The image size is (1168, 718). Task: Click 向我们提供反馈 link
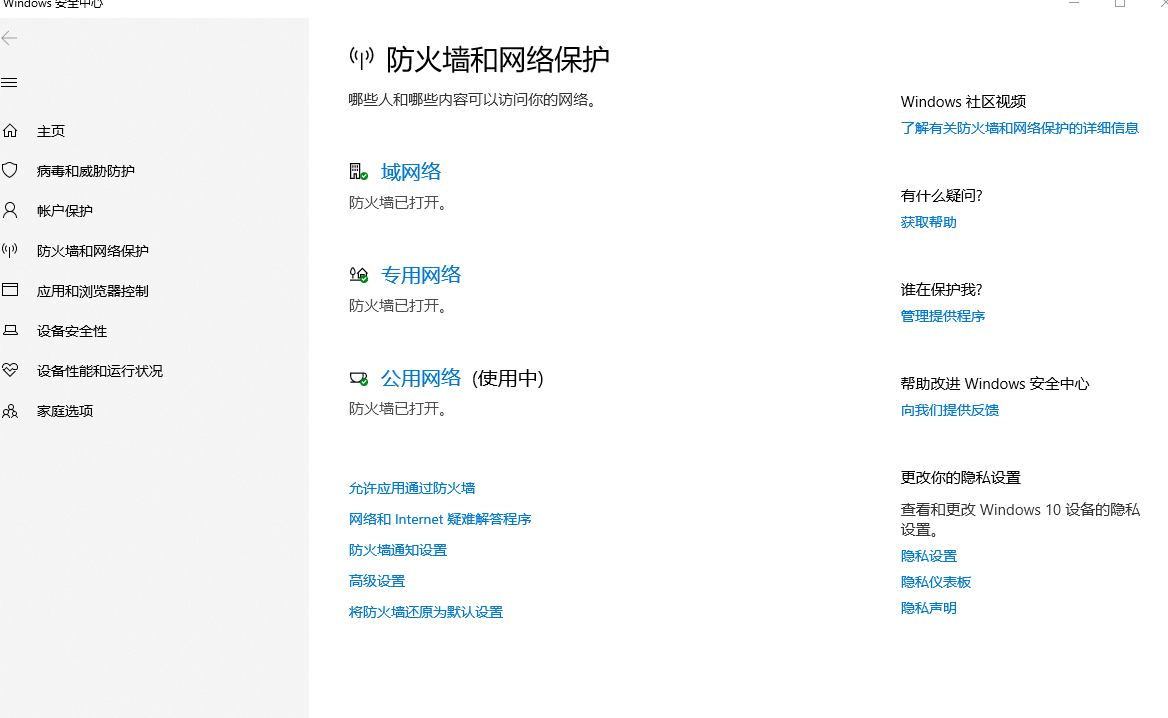950,410
